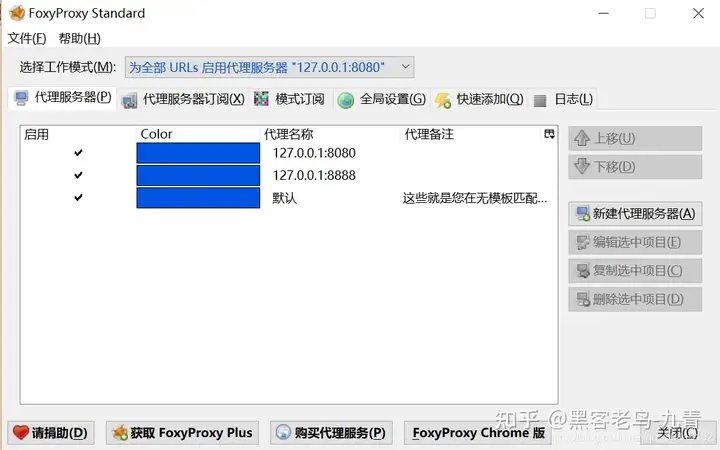Select the 127.0.0.1:8888 proxy name
This screenshot has height=450, width=720.
click(314, 175)
